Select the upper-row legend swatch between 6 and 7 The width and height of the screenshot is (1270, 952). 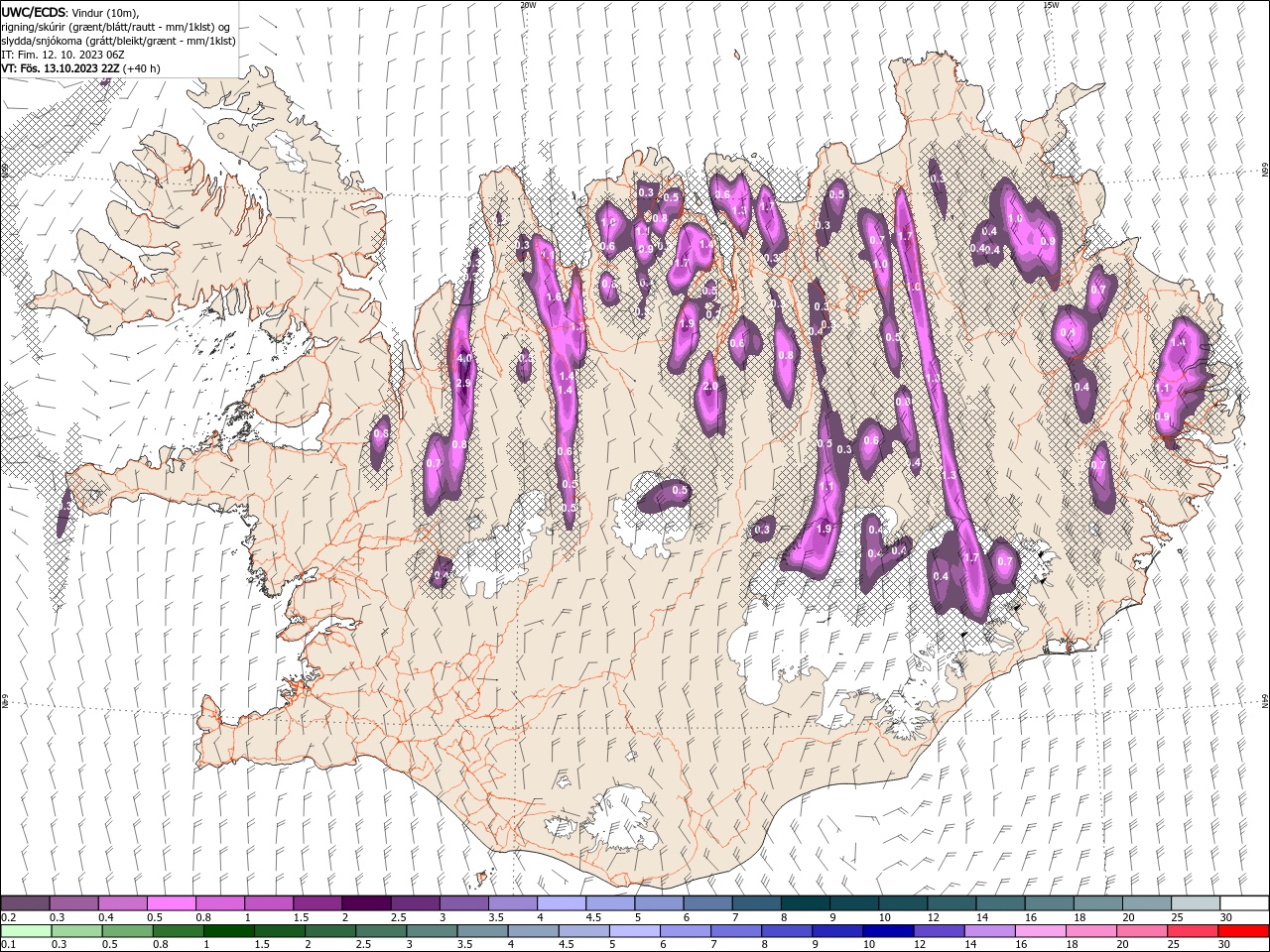click(x=706, y=903)
